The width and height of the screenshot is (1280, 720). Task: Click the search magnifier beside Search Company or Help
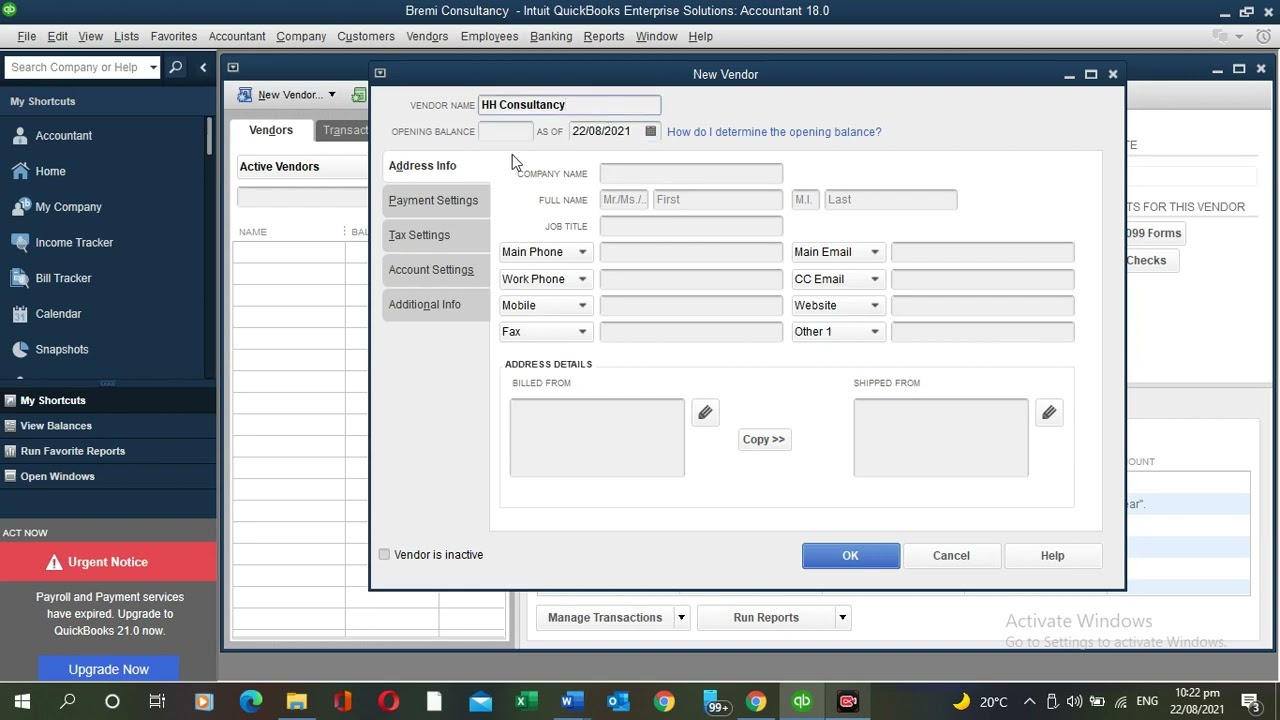pyautogui.click(x=176, y=67)
